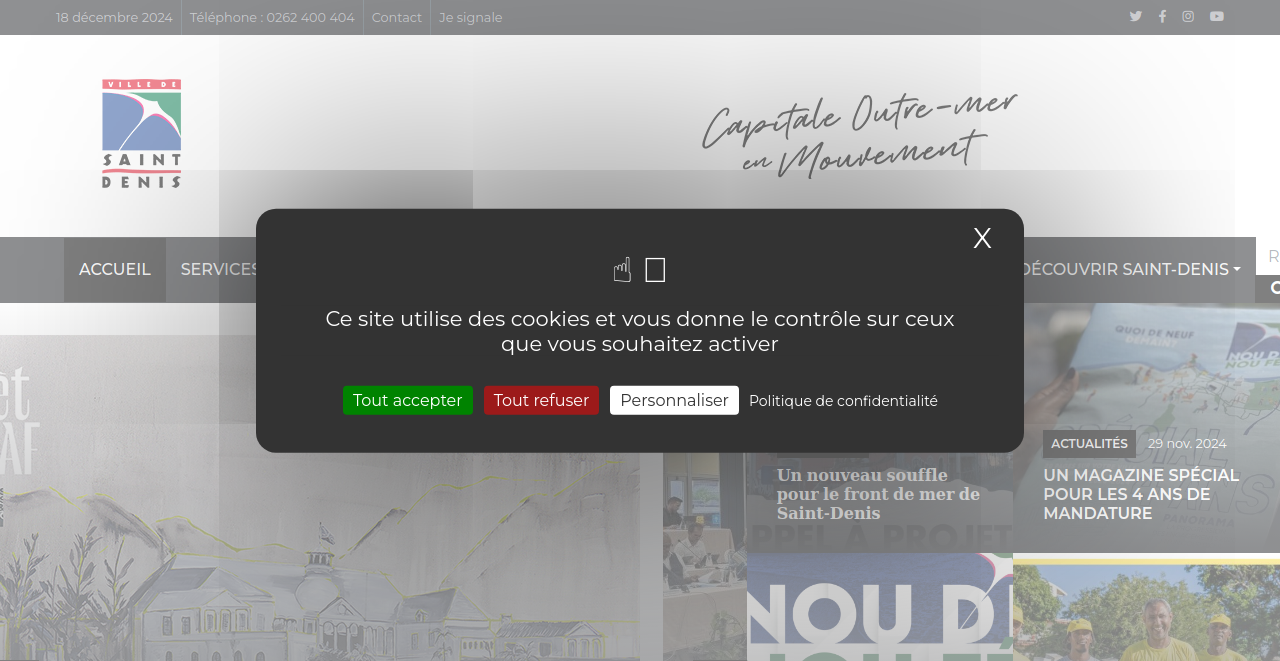Close the cookie dialog with X

pos(982,238)
